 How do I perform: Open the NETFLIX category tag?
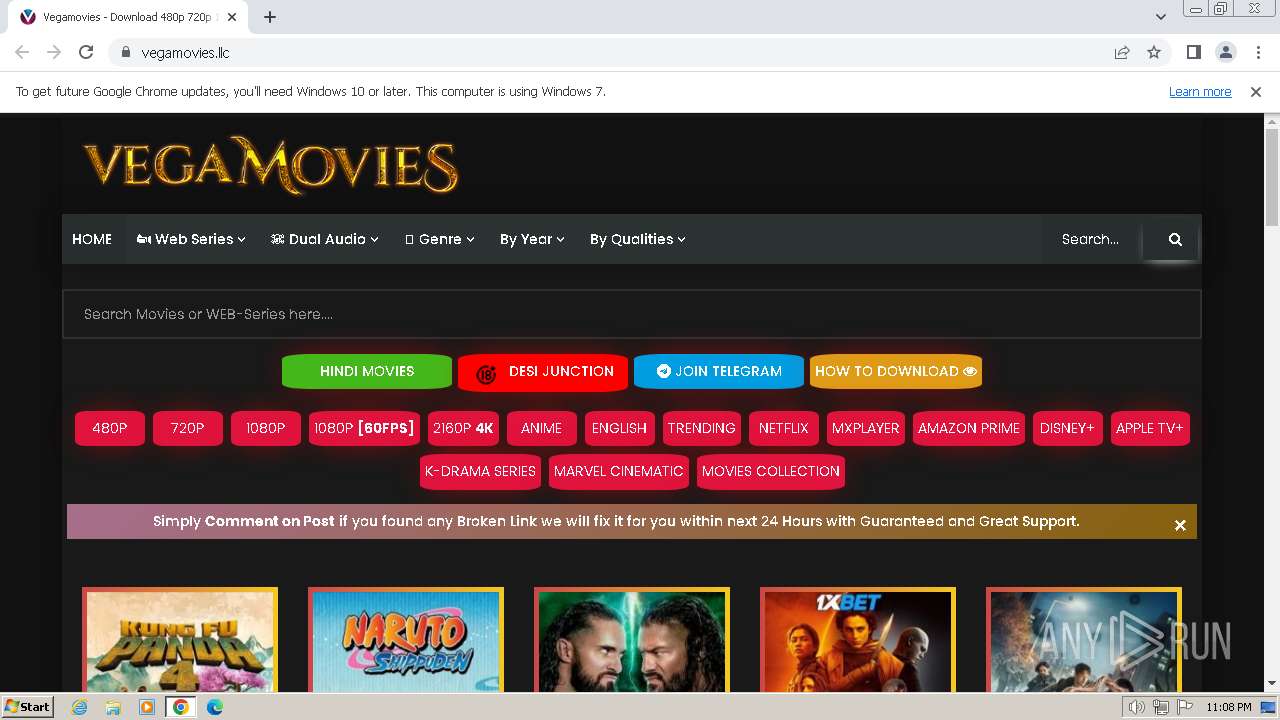click(x=784, y=428)
